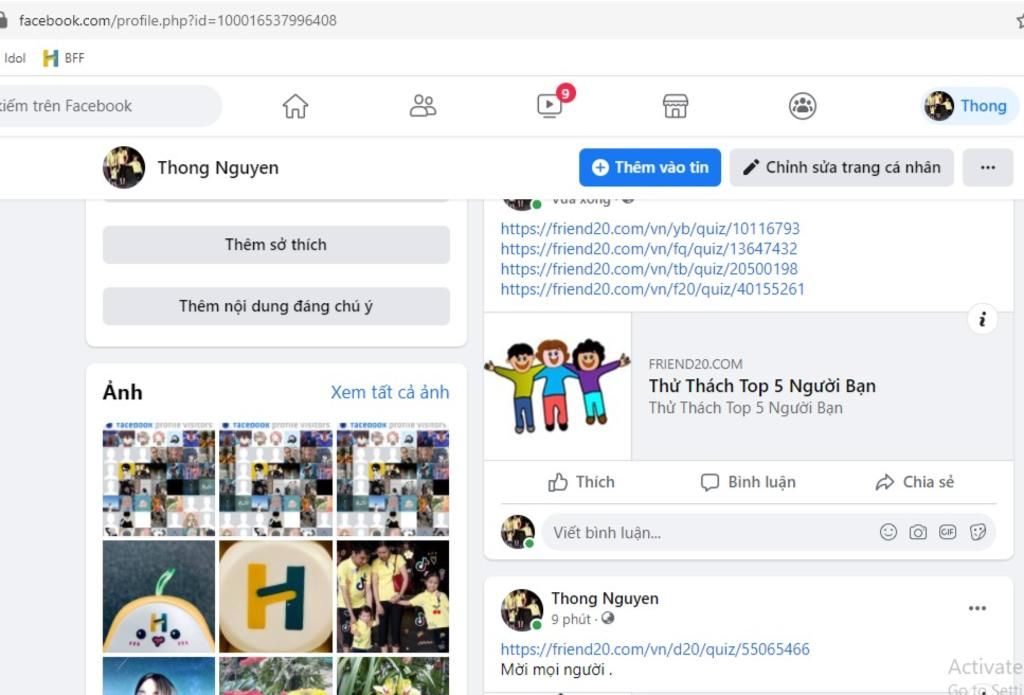1024x695 pixels.
Task: Click the Thong Nguyen name in sticky header
Action: coord(218,168)
